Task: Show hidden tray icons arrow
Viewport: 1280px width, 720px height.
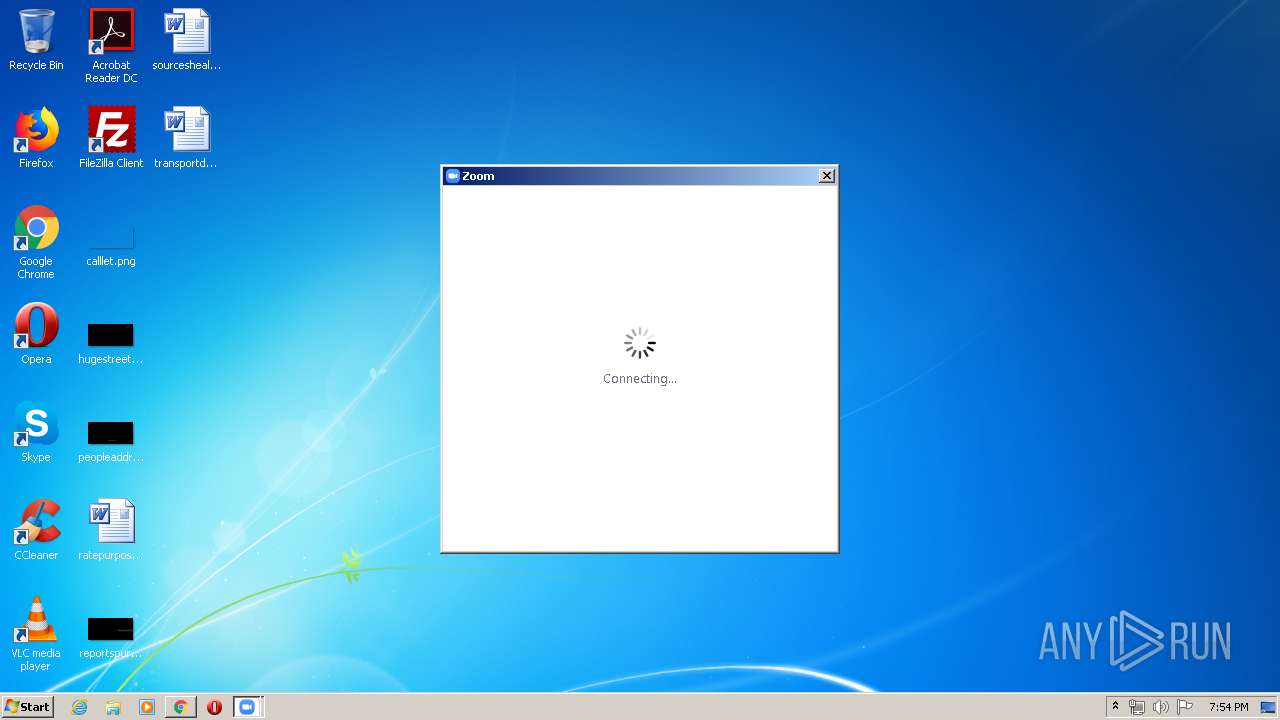Action: tap(1115, 707)
